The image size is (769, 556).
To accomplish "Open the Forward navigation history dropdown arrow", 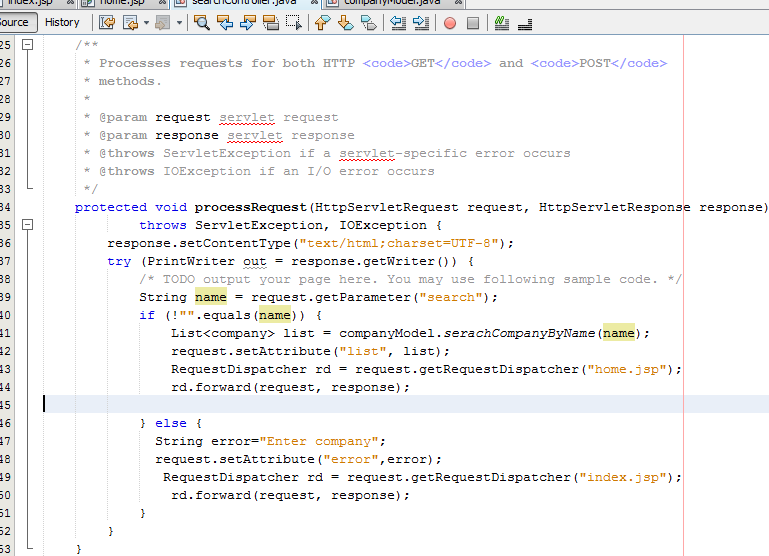I will pos(179,23).
